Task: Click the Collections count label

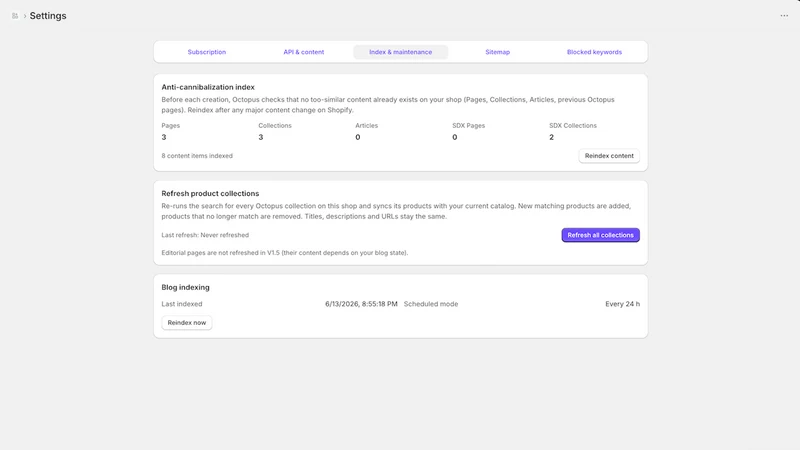Action: click(x=275, y=126)
